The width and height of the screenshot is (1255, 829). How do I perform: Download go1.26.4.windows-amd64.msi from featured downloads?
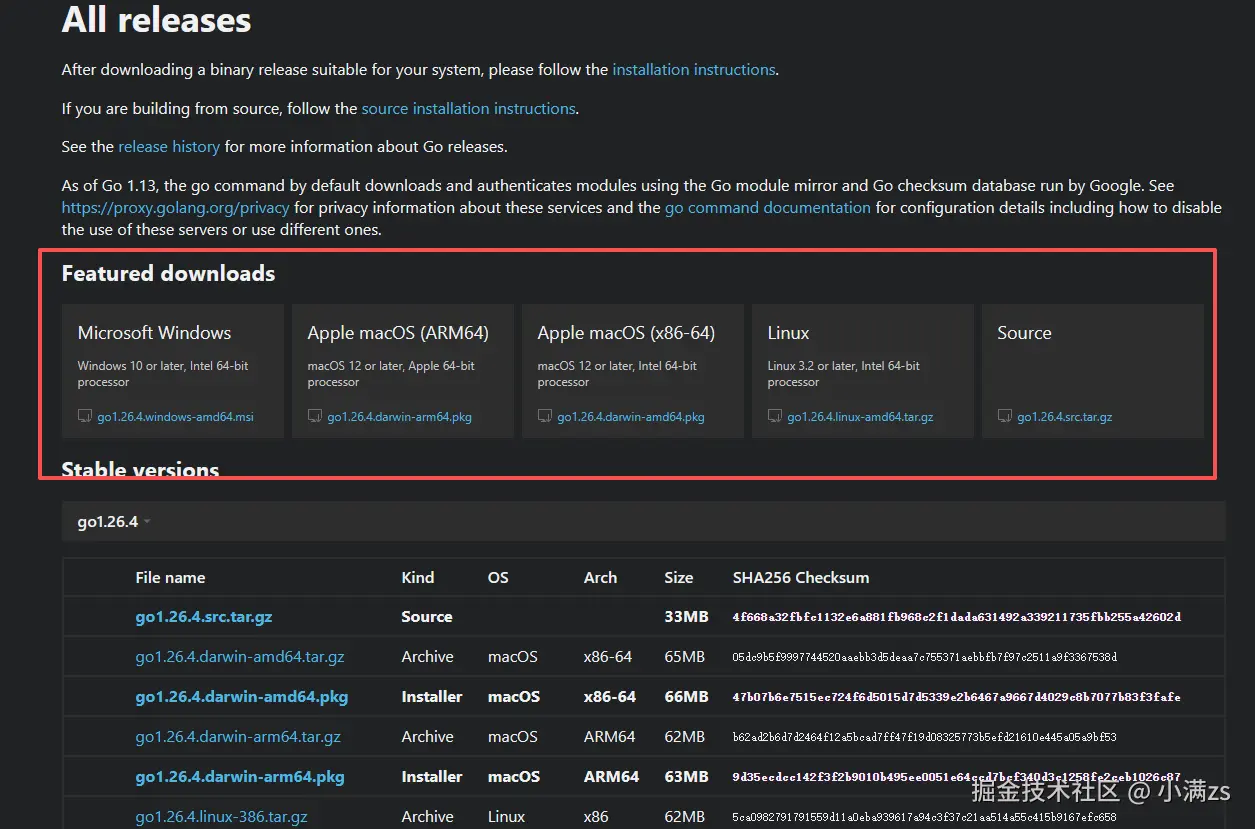pyautogui.click(x=176, y=417)
